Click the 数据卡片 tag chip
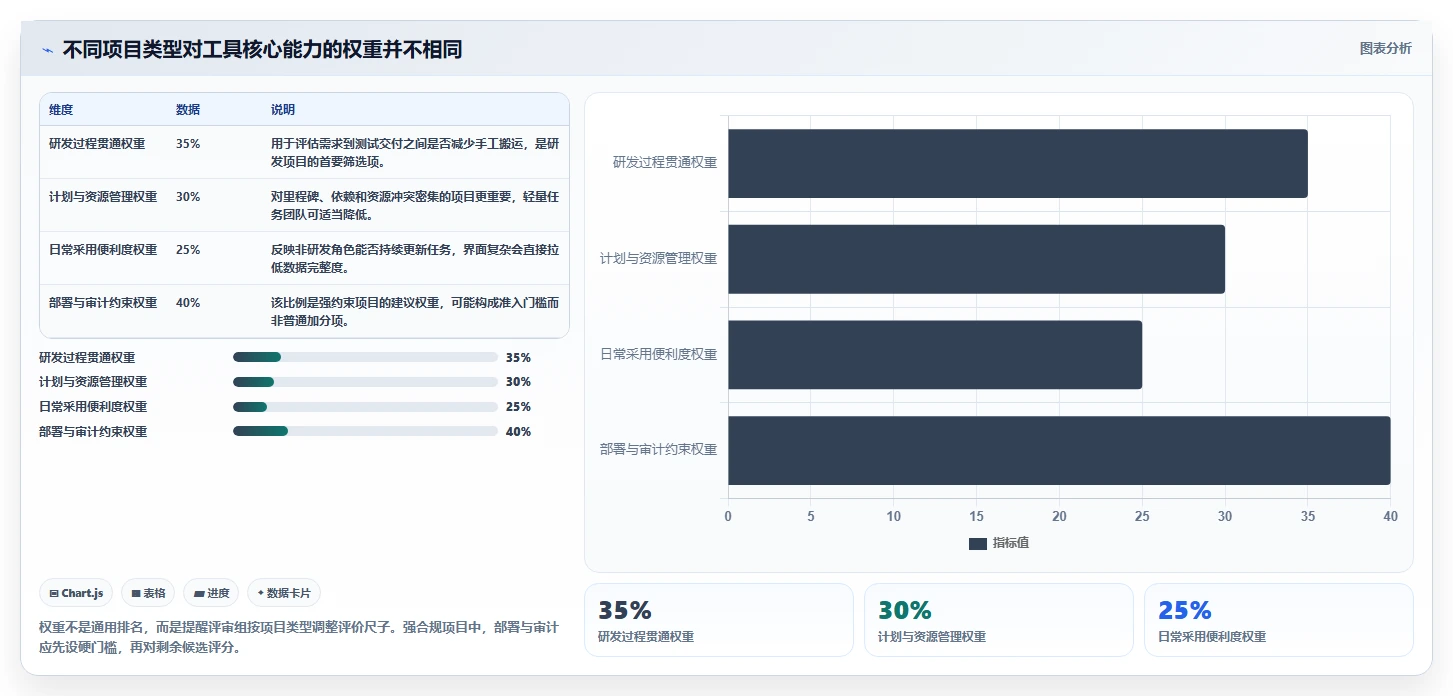Screen dimensions: 1453x696 point(284,593)
